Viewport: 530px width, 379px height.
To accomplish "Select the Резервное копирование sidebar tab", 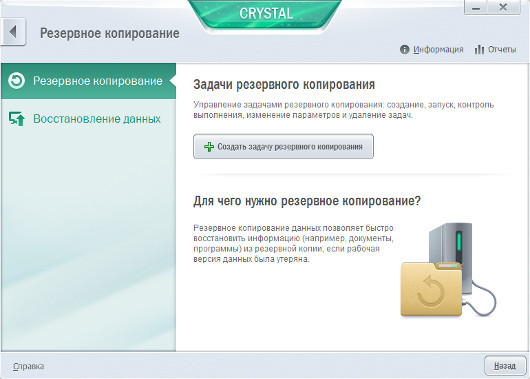I will coord(88,81).
